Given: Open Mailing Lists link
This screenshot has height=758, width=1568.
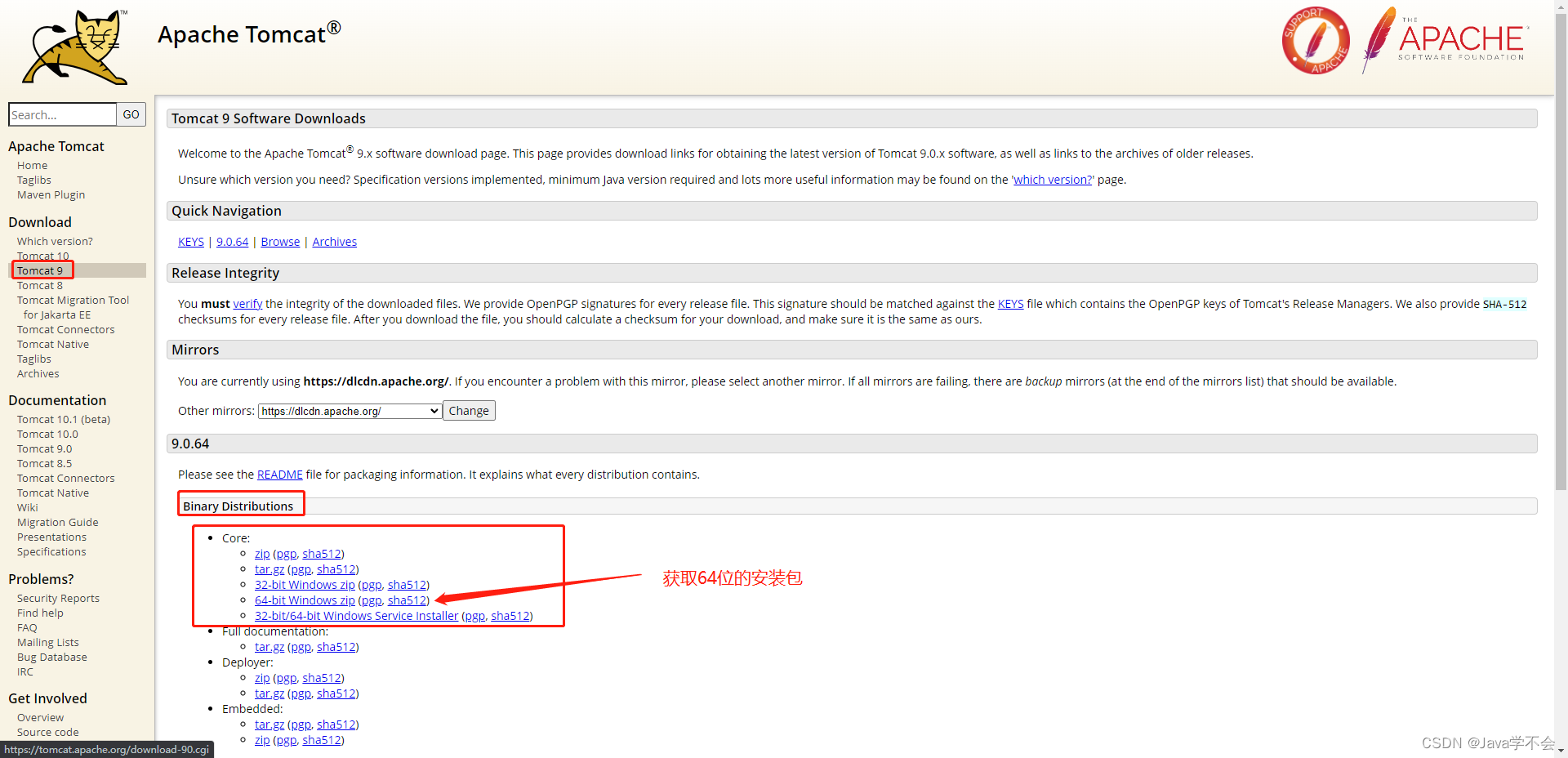Looking at the screenshot, I should [48, 642].
